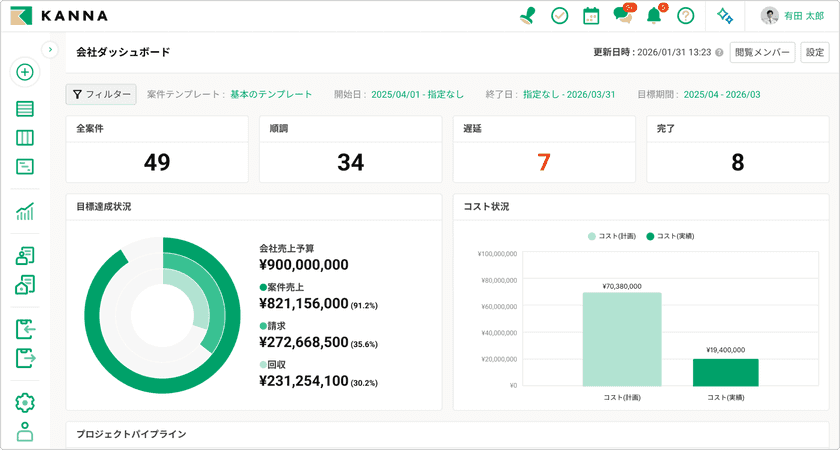Click the 設定 button
The width and height of the screenshot is (840, 450).
point(815,52)
